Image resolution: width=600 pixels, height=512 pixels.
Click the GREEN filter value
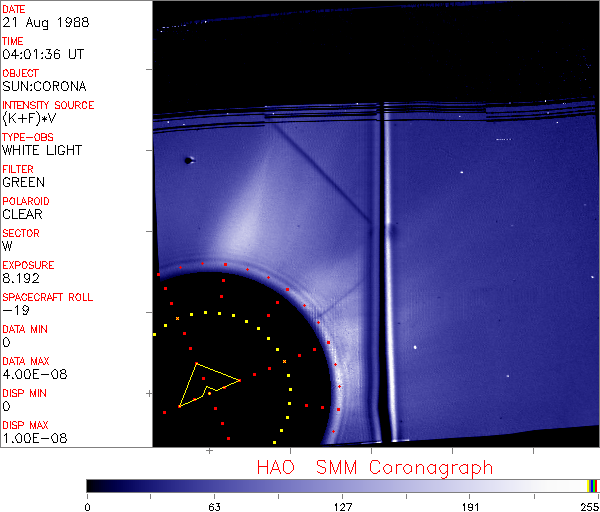(23, 182)
